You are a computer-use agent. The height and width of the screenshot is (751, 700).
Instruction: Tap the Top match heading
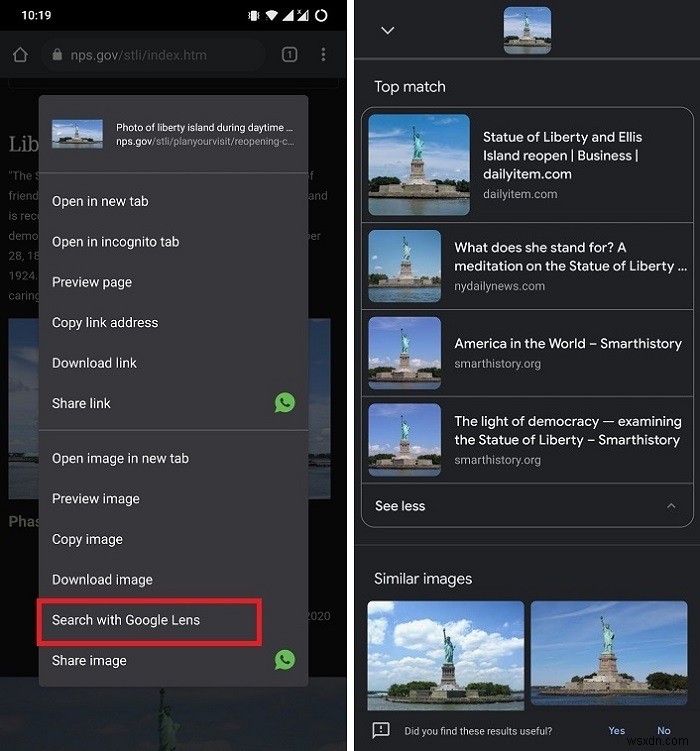(410, 87)
